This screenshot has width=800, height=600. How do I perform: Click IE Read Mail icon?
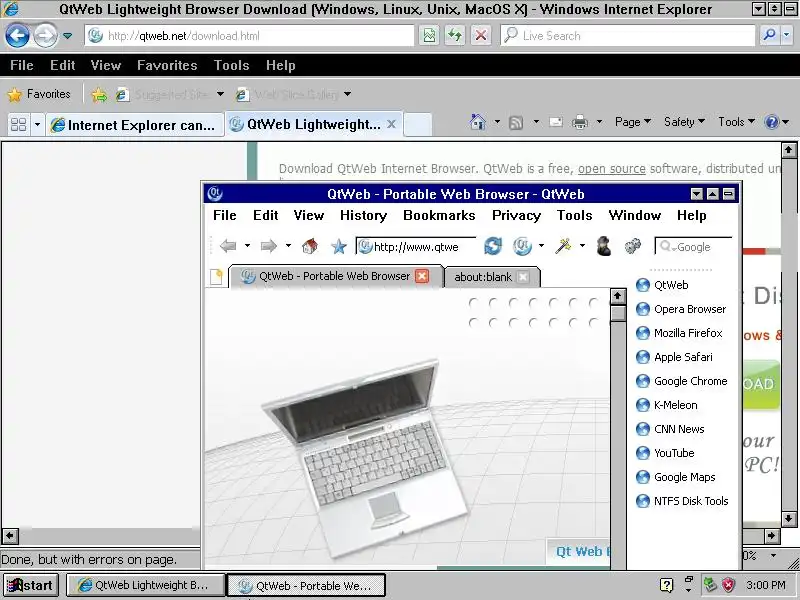tap(556, 122)
